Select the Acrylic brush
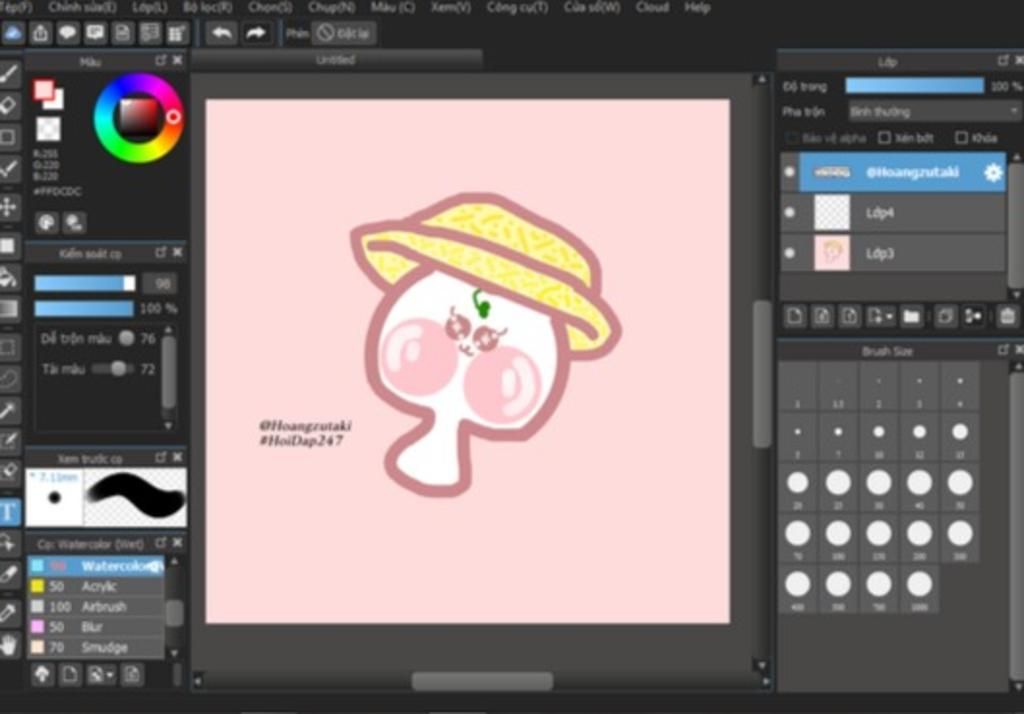1024x714 pixels. (x=95, y=586)
